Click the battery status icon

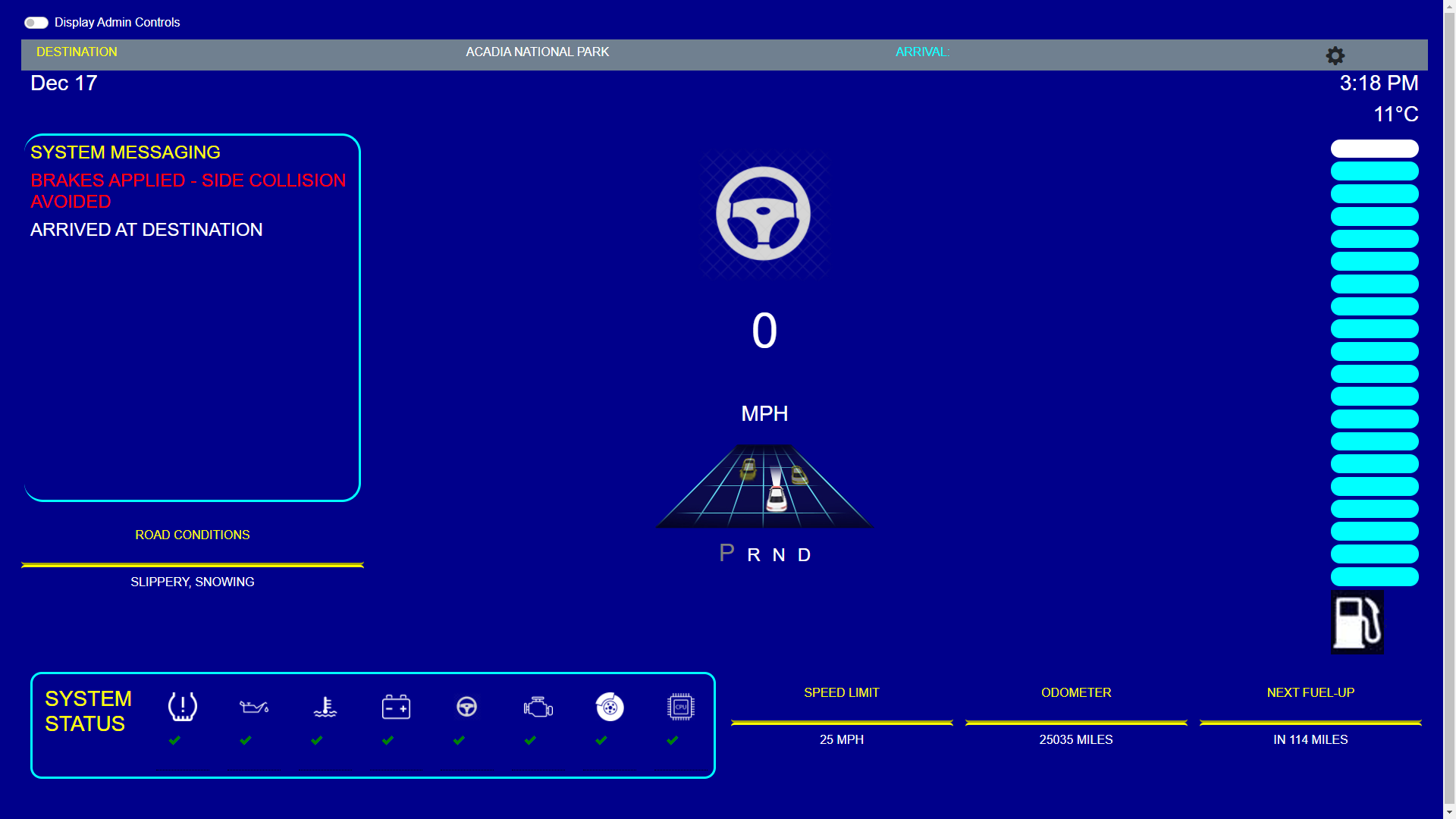click(396, 707)
